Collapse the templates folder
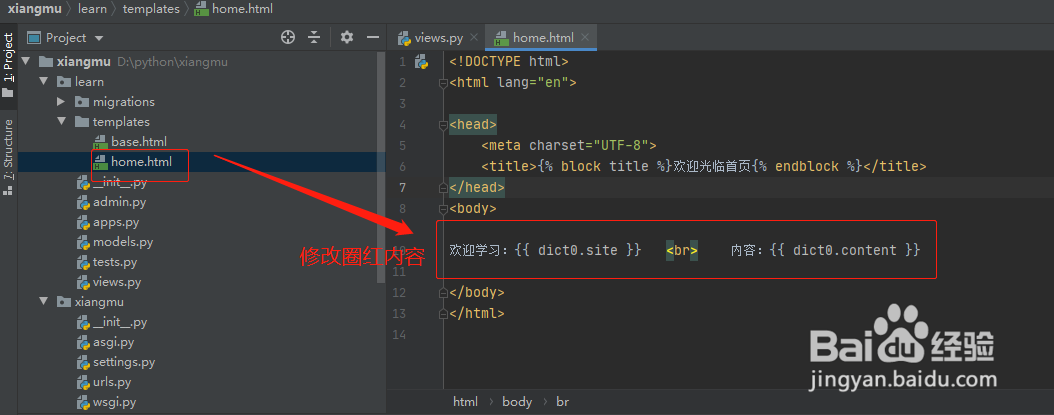1054x415 pixels. (x=62, y=122)
